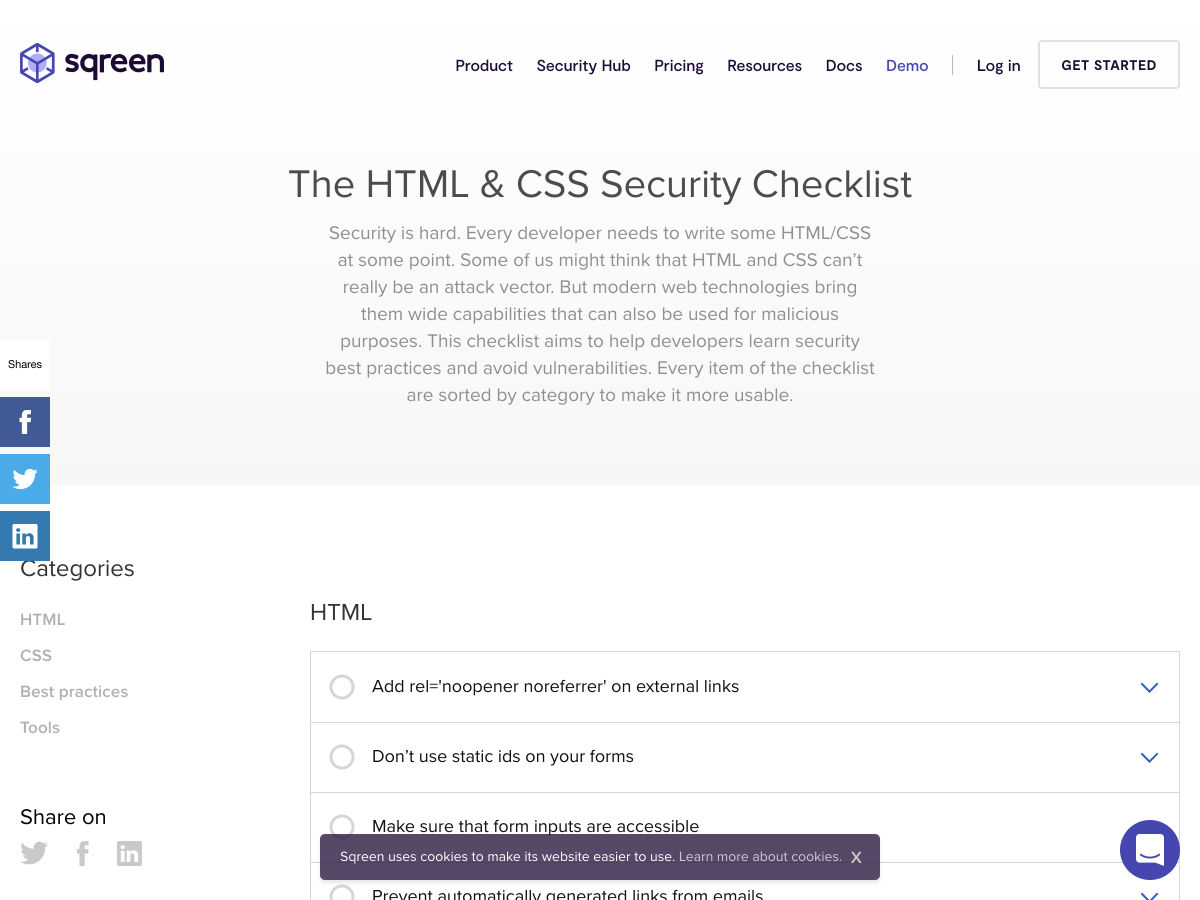Click the Demo navigation link

(x=907, y=66)
